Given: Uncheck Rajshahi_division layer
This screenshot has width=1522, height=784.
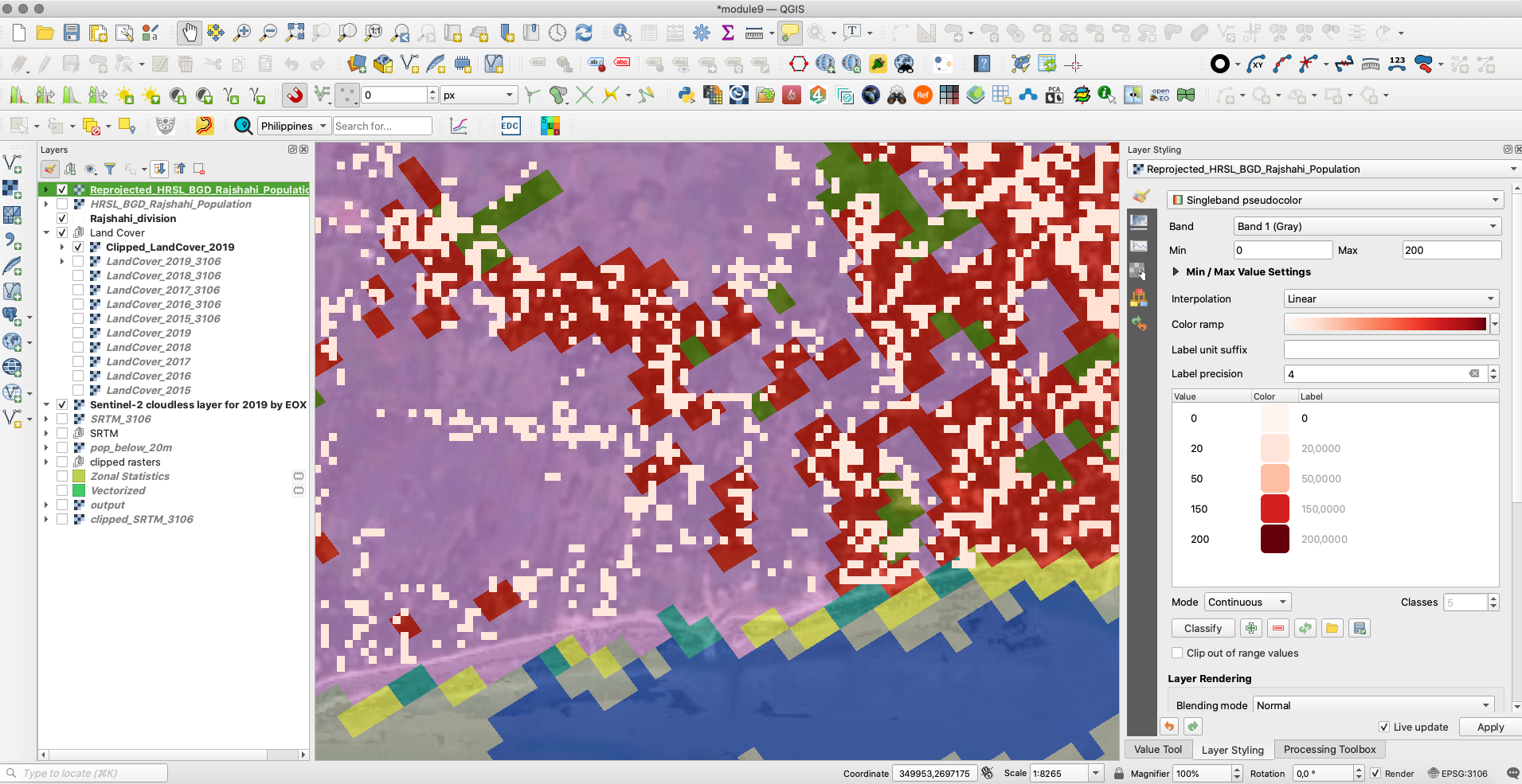Looking at the screenshot, I should 62,218.
